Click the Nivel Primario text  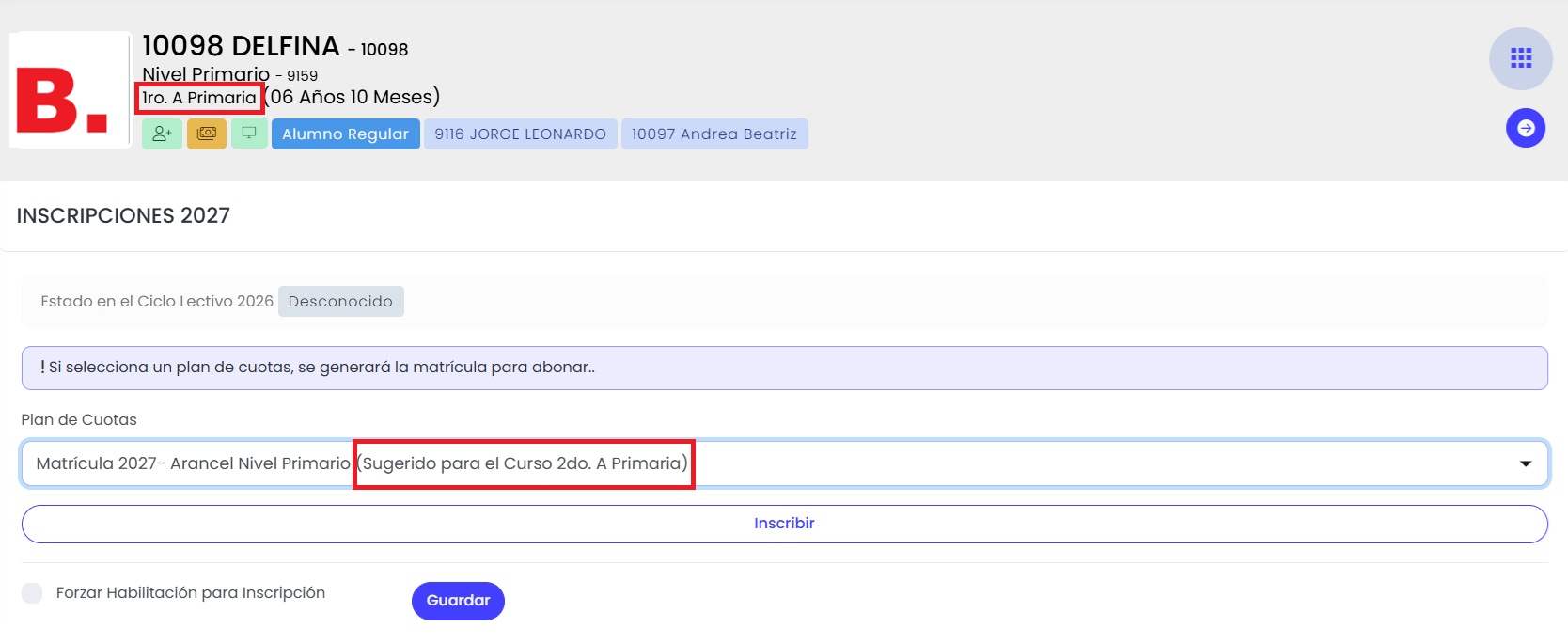(206, 74)
